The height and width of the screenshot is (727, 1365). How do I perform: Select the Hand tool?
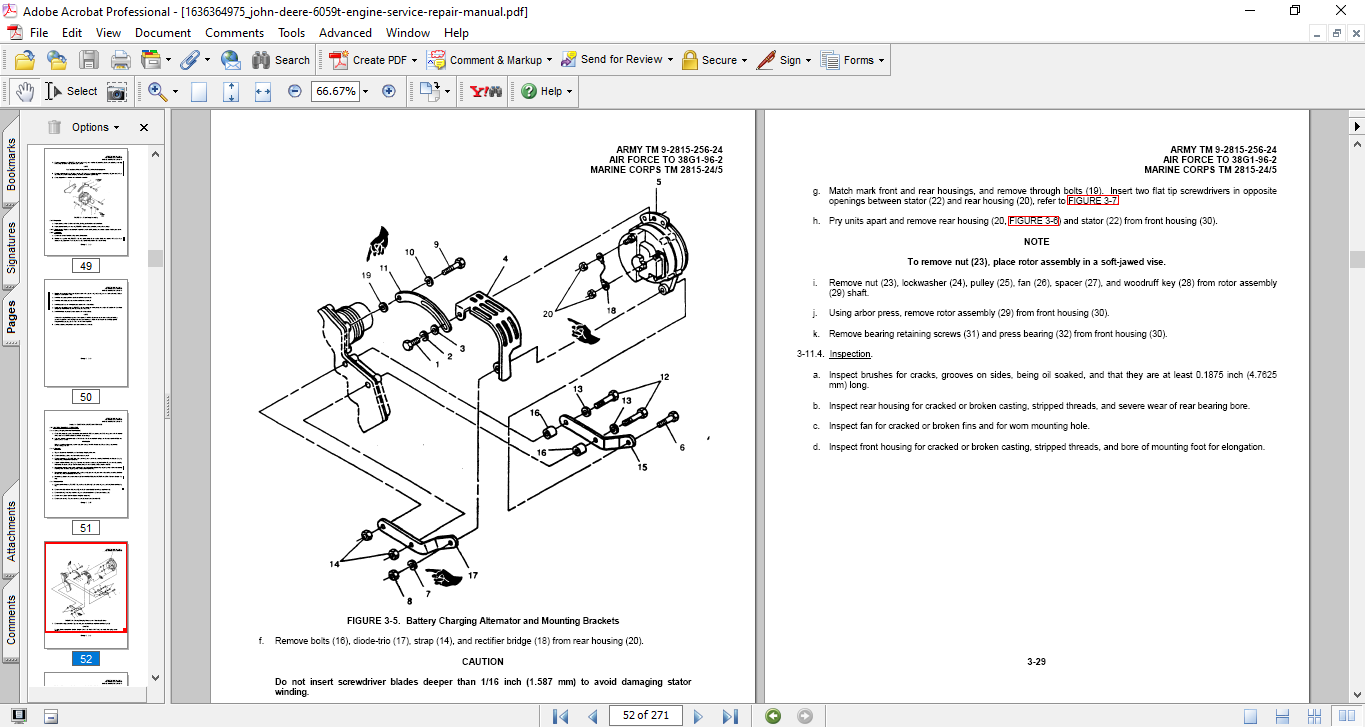(x=24, y=91)
